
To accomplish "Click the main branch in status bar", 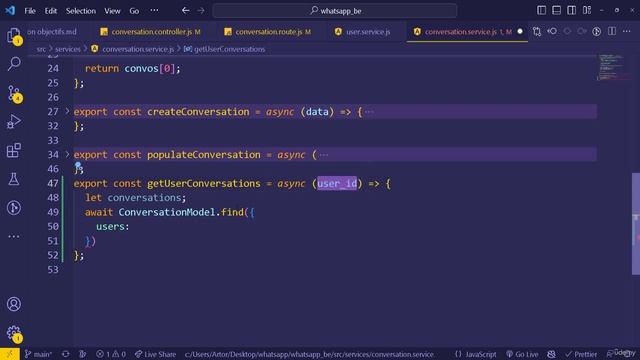I will click(x=38, y=354).
